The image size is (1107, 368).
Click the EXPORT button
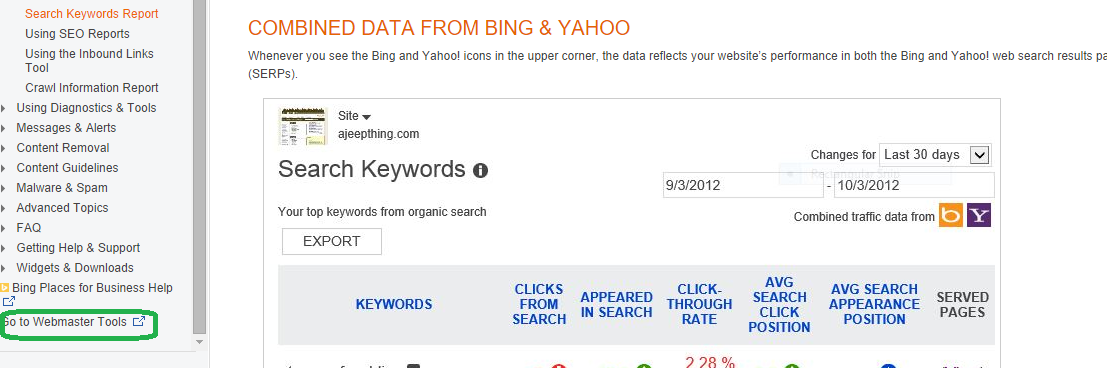point(332,241)
